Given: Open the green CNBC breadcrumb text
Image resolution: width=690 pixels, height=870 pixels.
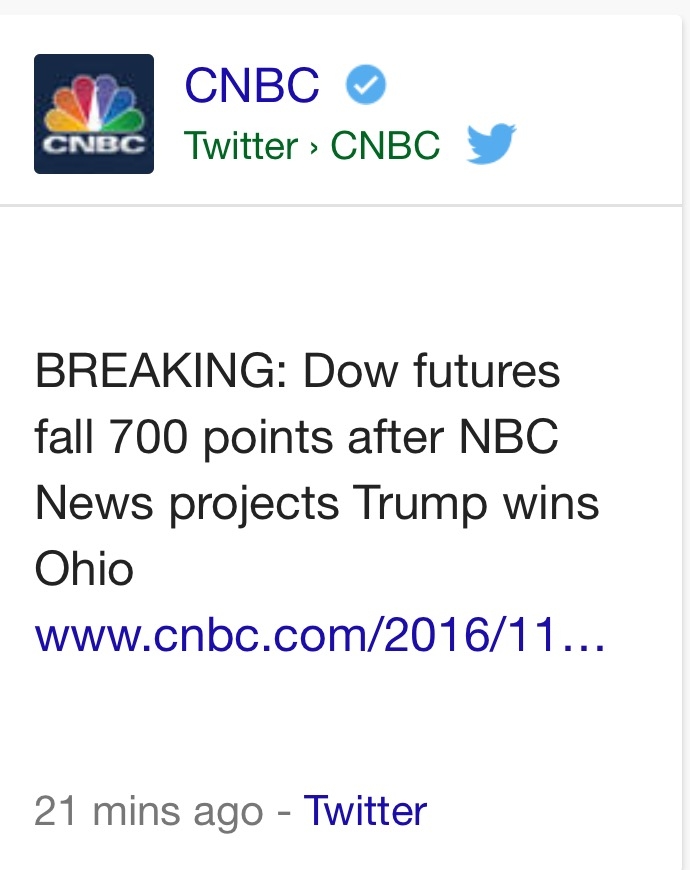Looking at the screenshot, I should pyautogui.click(x=385, y=145).
